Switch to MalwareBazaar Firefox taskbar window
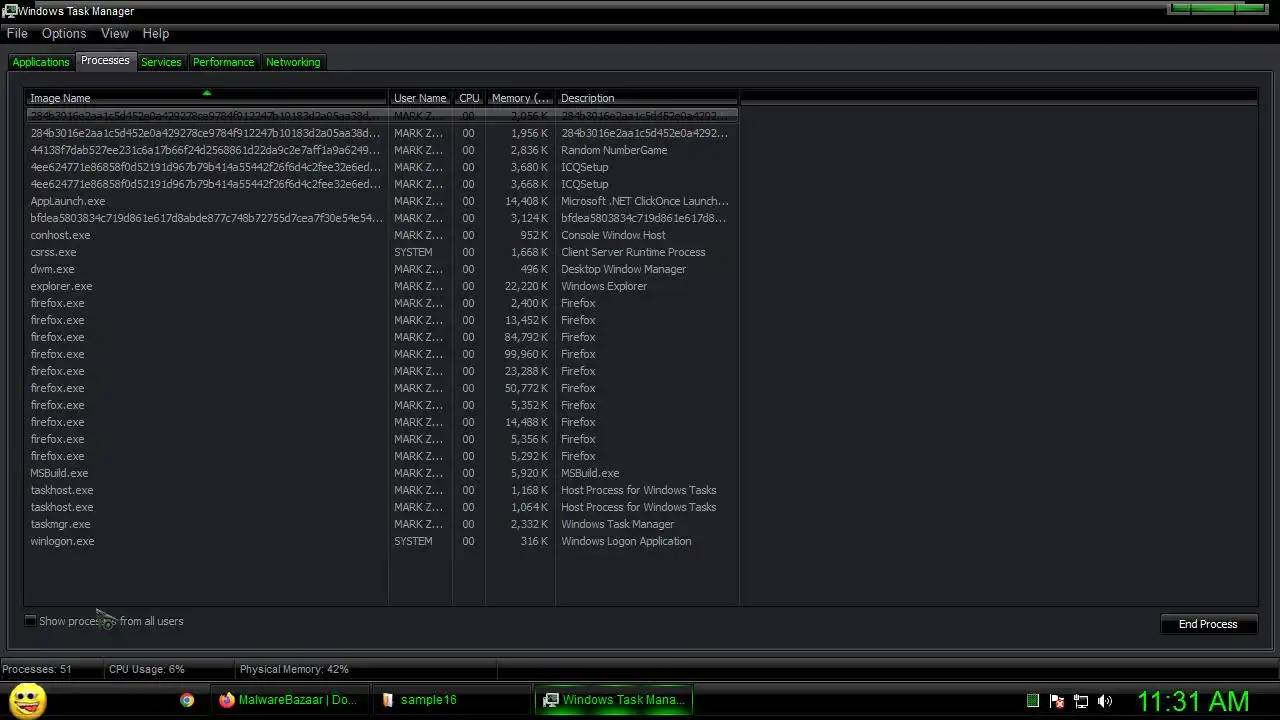 [289, 700]
